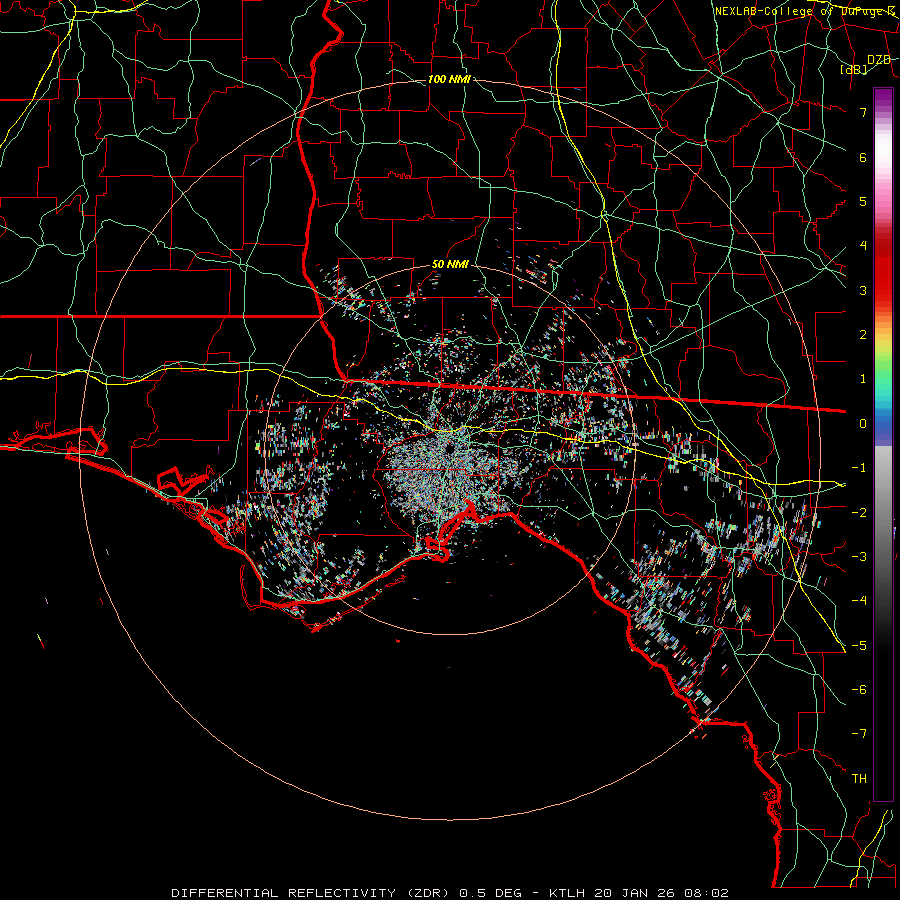Click the 'TH' label on the color scale
Image resolution: width=900 pixels, height=900 pixels.
[x=859, y=778]
